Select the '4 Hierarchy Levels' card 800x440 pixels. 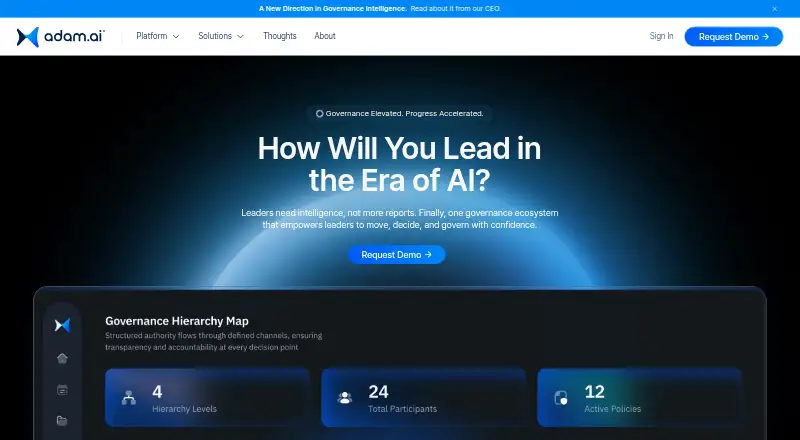207,398
